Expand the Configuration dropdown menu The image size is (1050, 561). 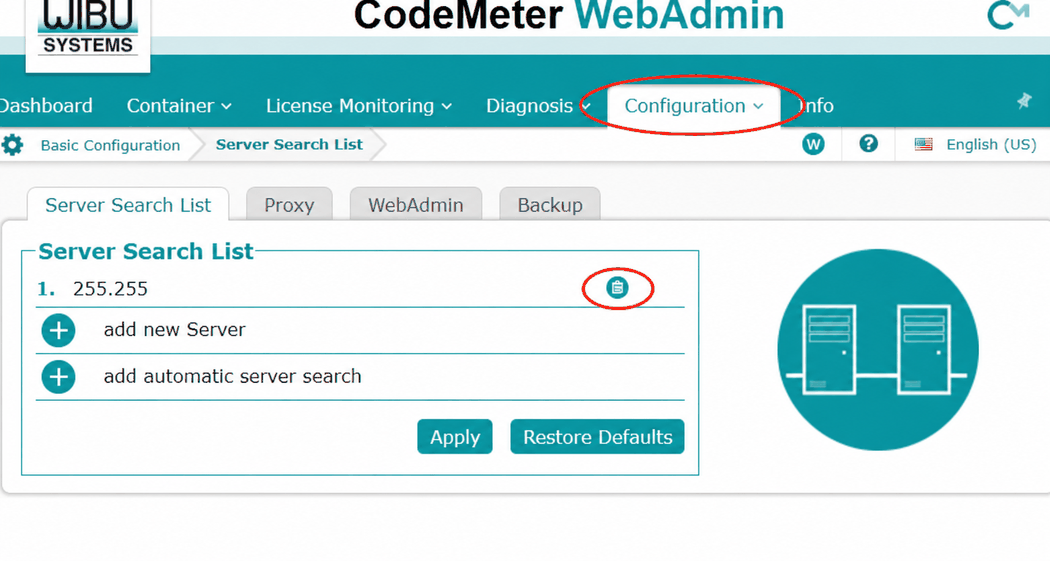pyautogui.click(x=694, y=106)
